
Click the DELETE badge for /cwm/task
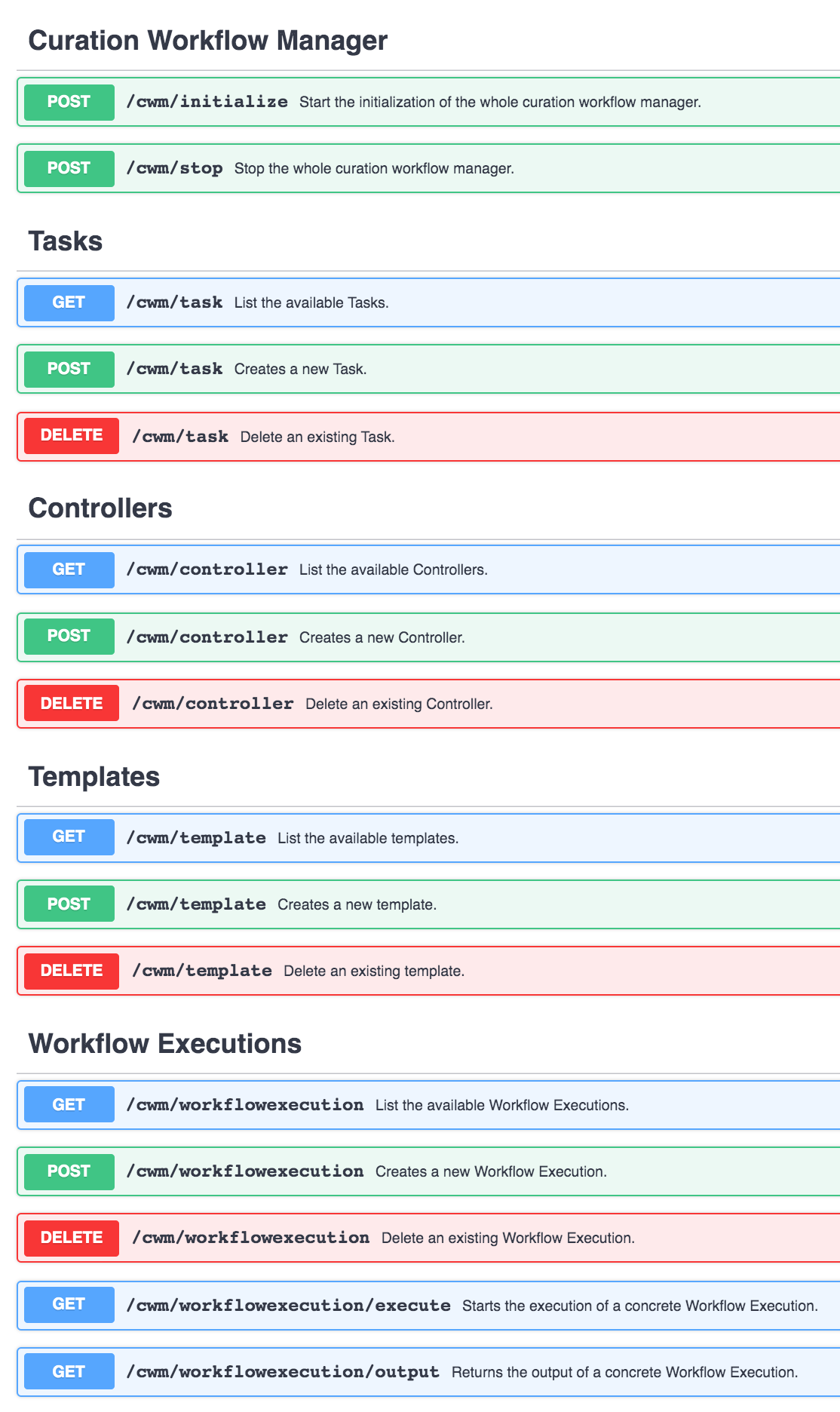tap(72, 435)
